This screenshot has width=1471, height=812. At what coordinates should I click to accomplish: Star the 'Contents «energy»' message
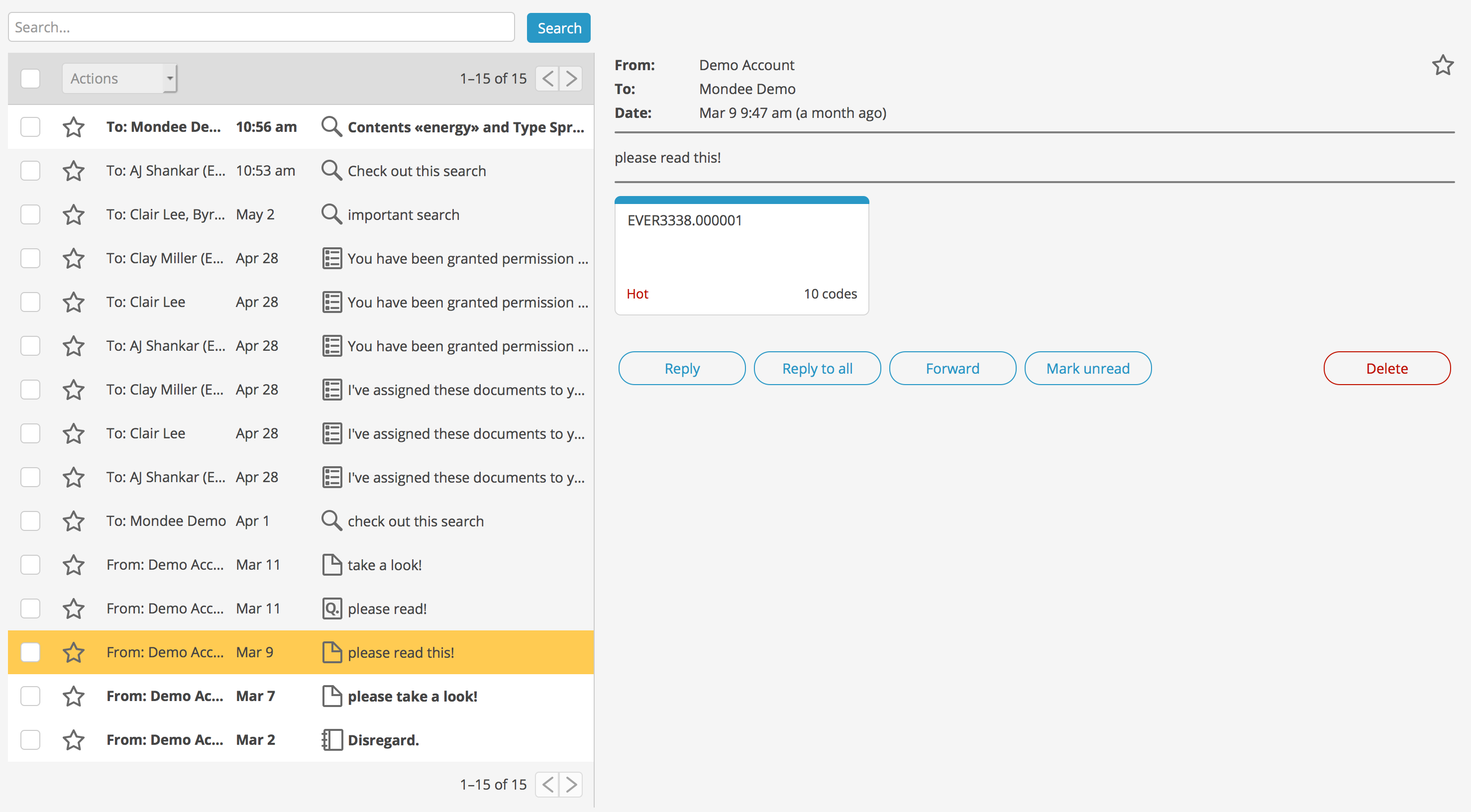[x=74, y=127]
